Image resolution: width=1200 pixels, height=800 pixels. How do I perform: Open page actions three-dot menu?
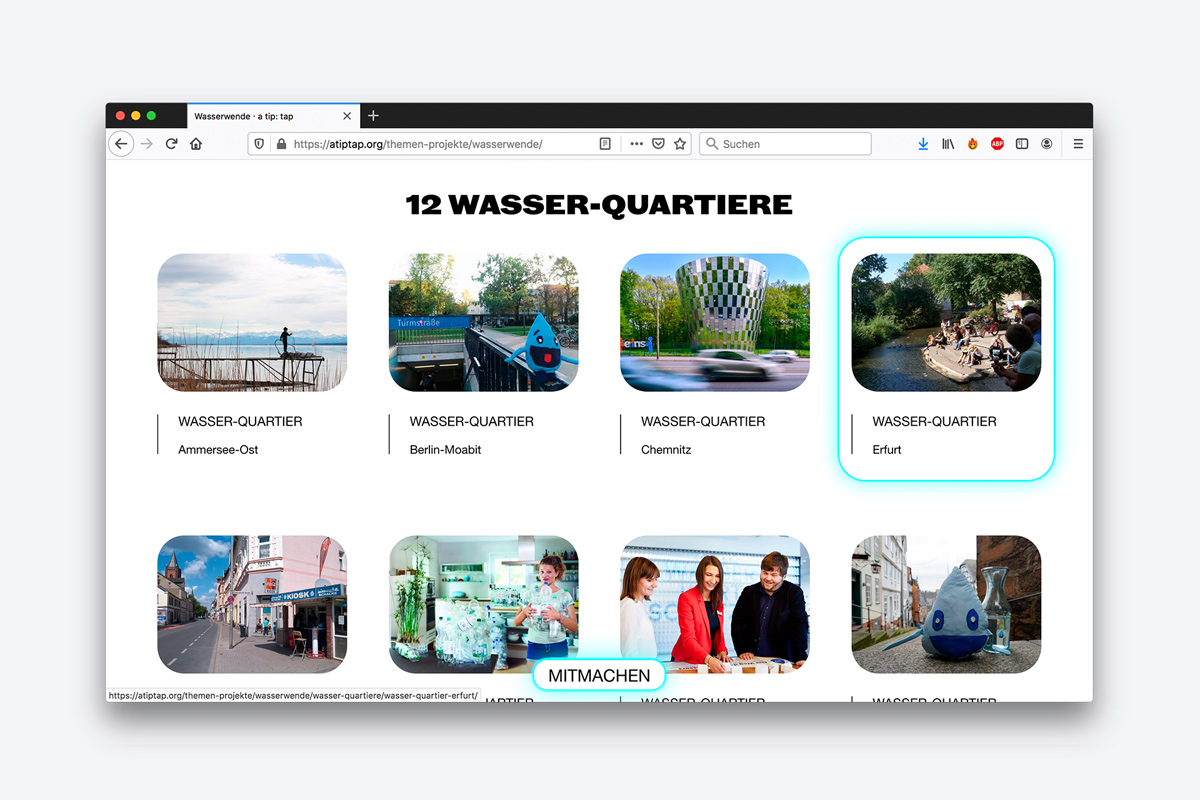point(637,144)
